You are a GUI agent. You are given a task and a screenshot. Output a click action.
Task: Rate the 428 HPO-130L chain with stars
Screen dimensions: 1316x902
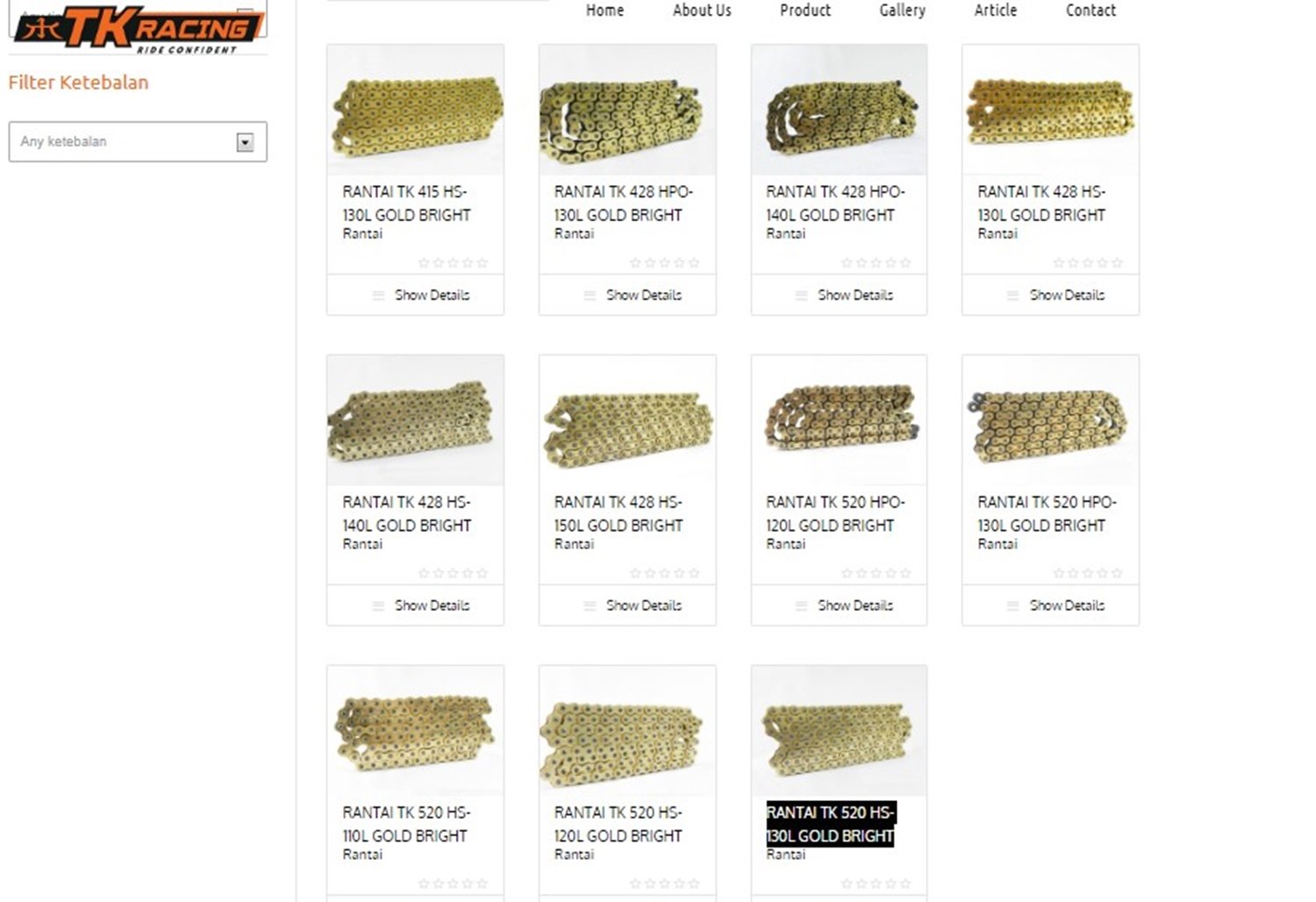[665, 262]
